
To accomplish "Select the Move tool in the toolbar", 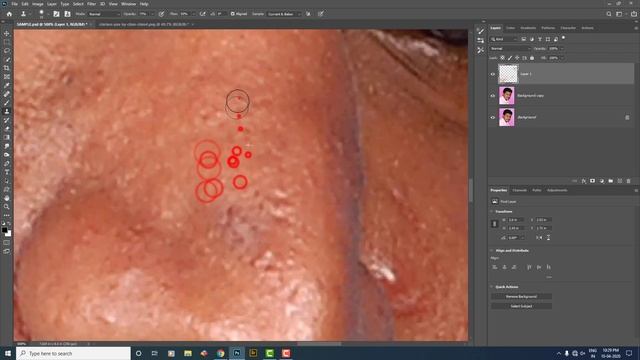I will pos(7,33).
